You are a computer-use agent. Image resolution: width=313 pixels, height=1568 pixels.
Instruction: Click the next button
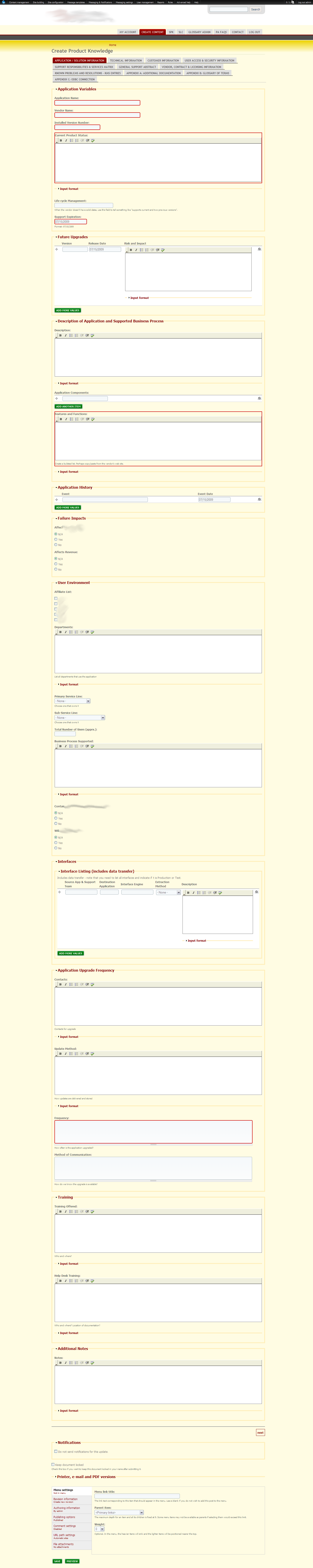click(x=260, y=1432)
